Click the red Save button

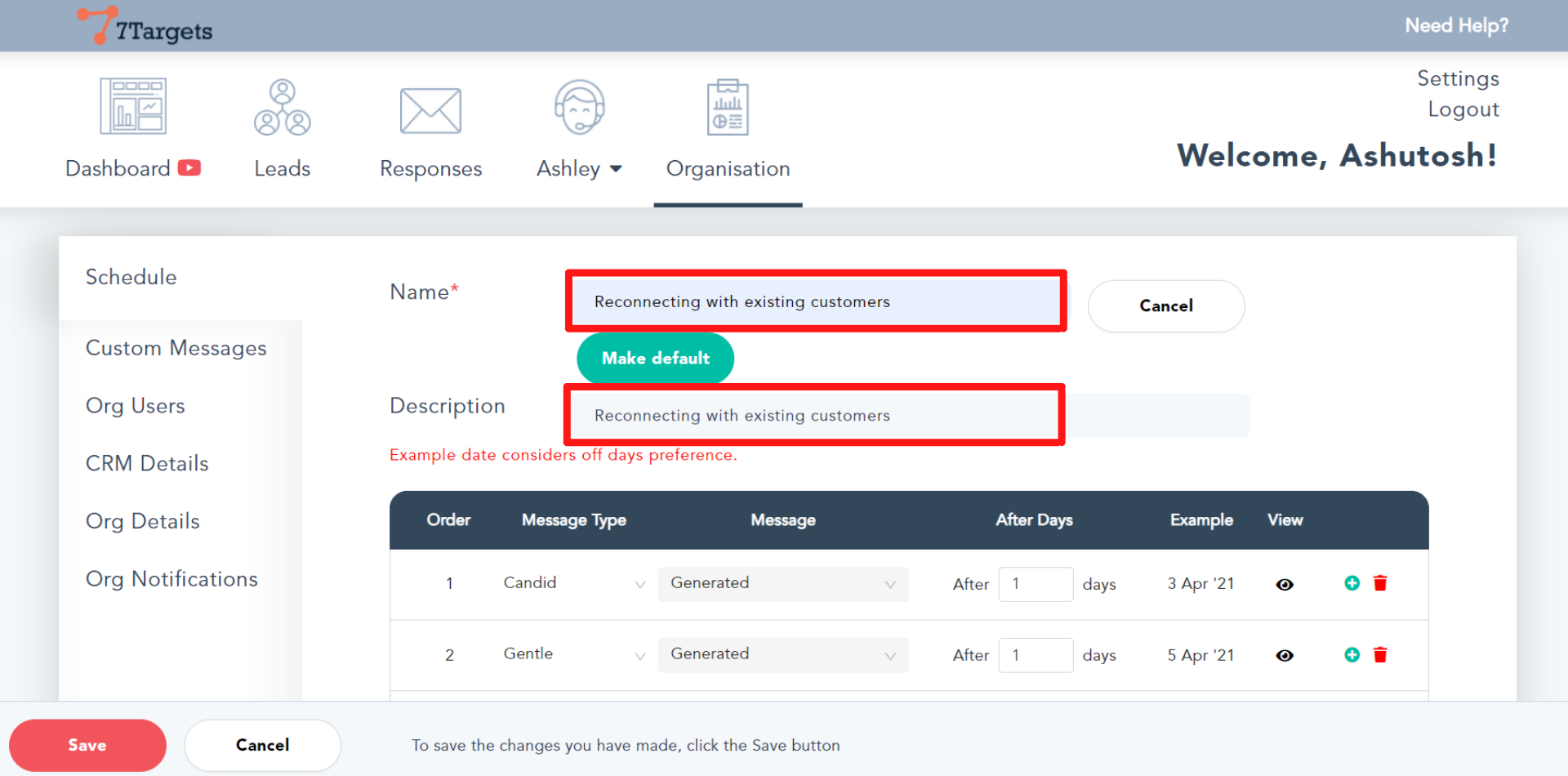[x=87, y=745]
